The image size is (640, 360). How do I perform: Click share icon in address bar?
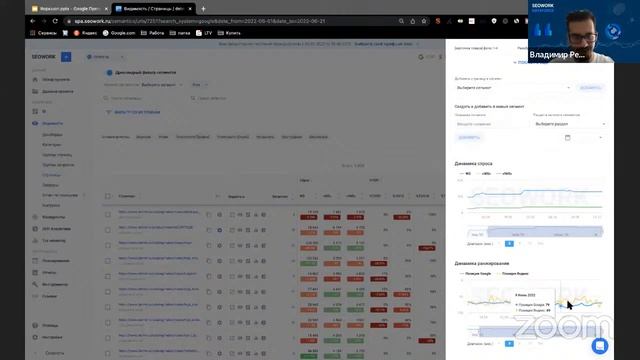[413, 21]
